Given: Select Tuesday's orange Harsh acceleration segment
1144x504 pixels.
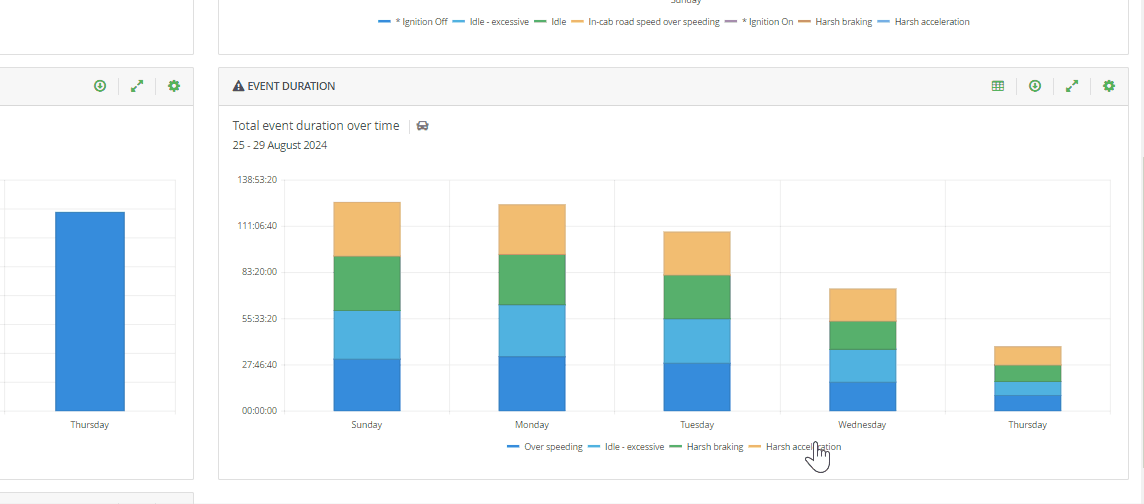Looking at the screenshot, I should [x=697, y=253].
